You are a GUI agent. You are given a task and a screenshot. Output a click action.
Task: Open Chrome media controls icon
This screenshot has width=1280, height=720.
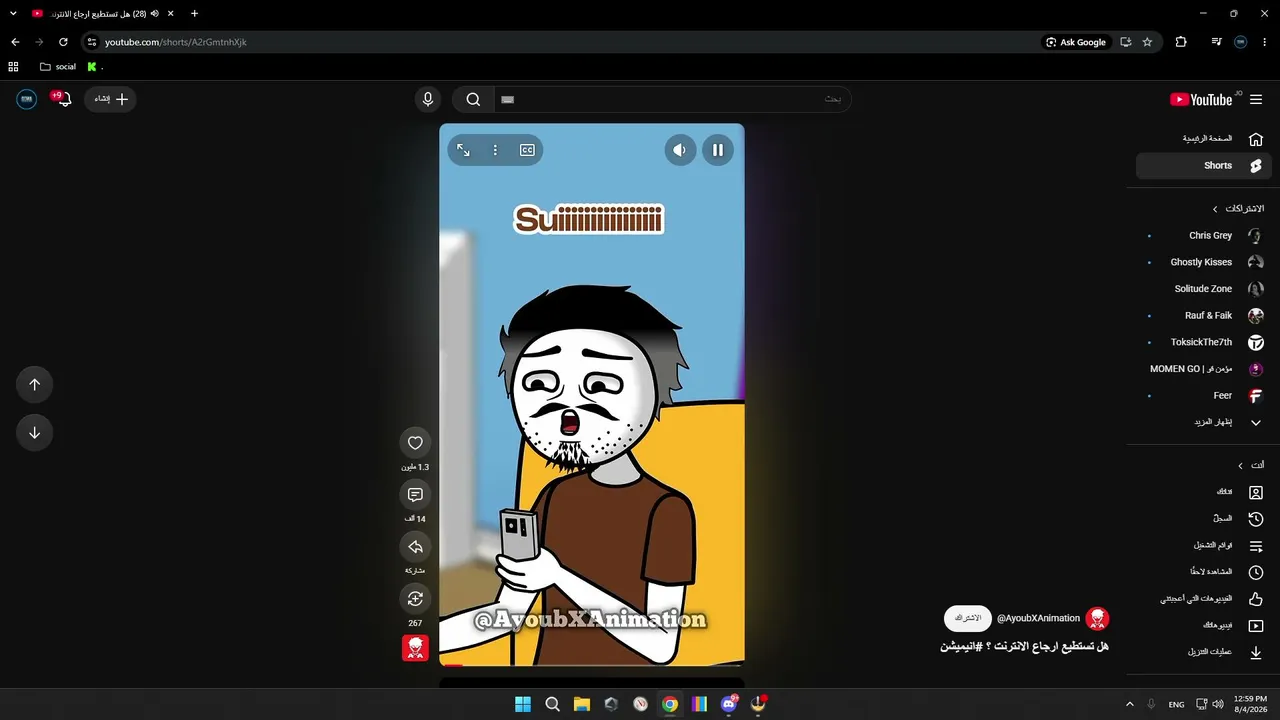pos(1216,42)
